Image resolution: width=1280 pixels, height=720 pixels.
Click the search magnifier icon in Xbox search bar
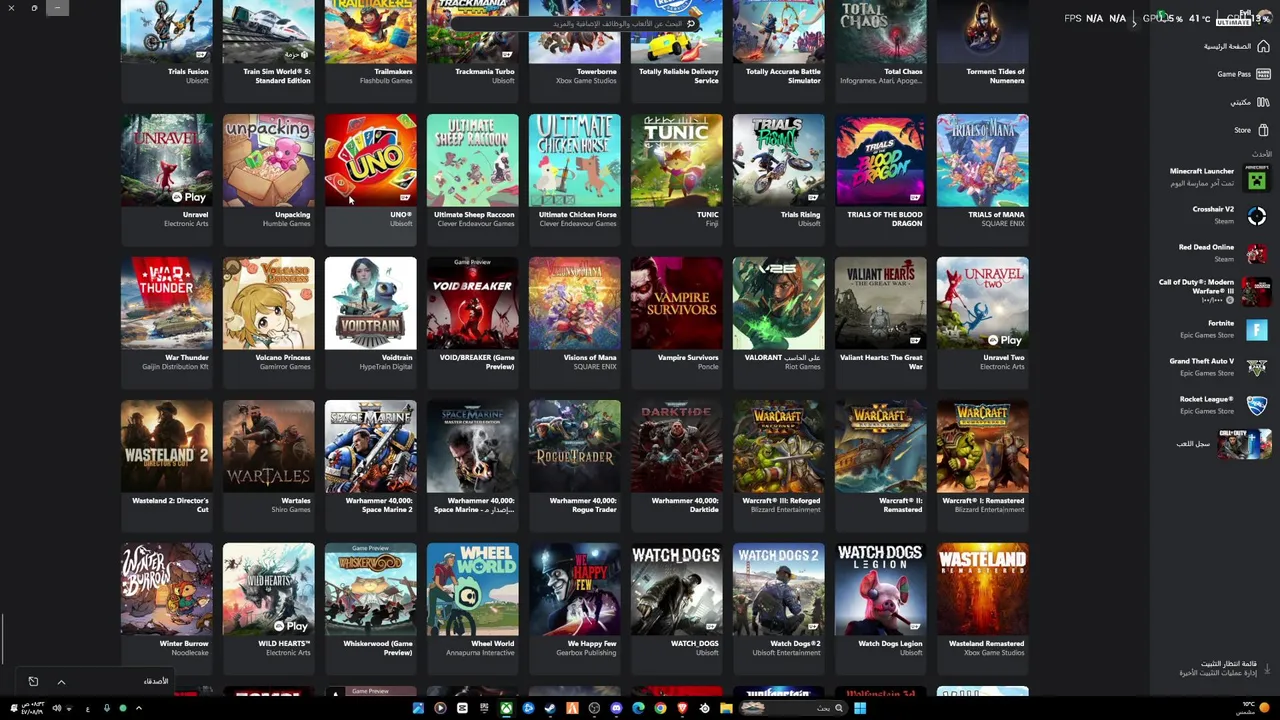(x=690, y=23)
